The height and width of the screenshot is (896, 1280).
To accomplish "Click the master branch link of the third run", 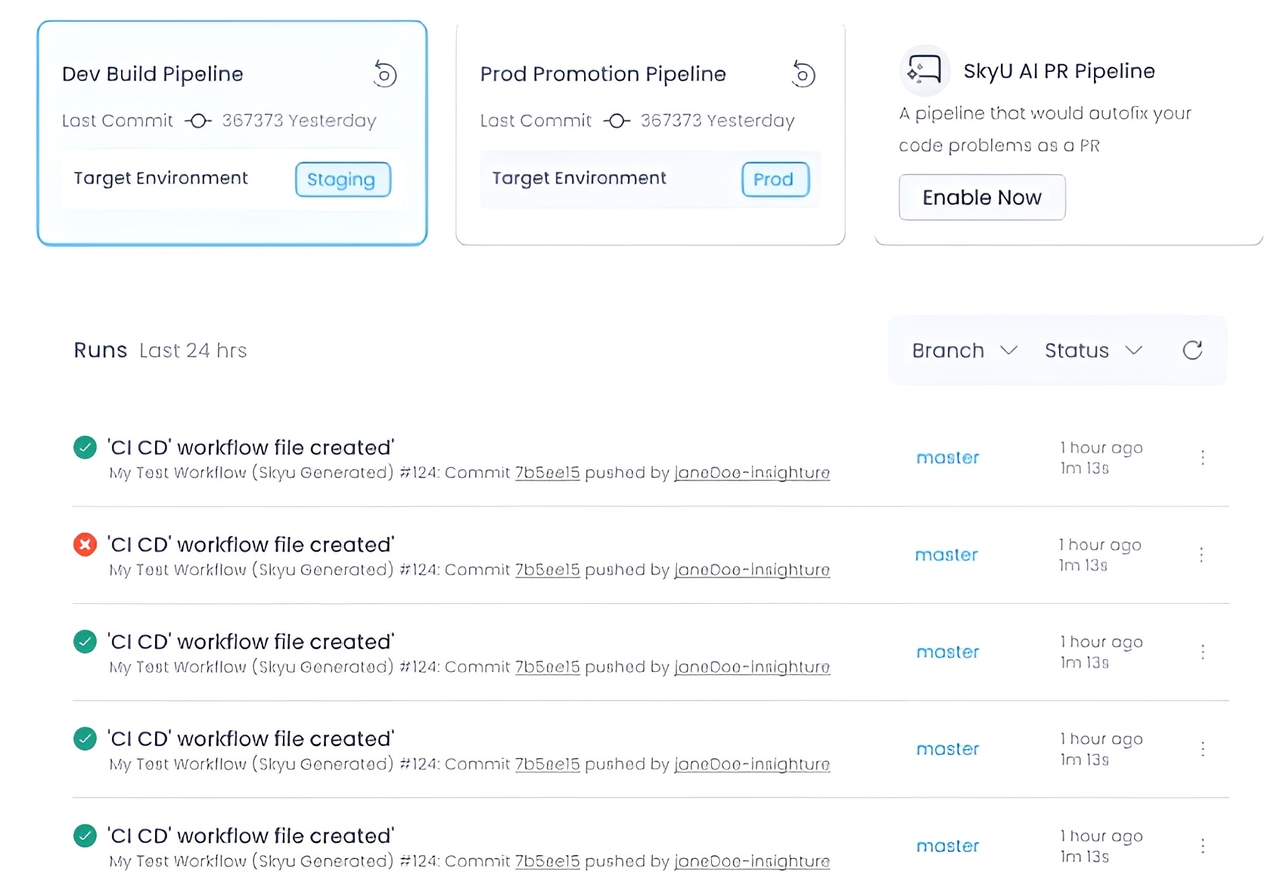I will 948,652.
